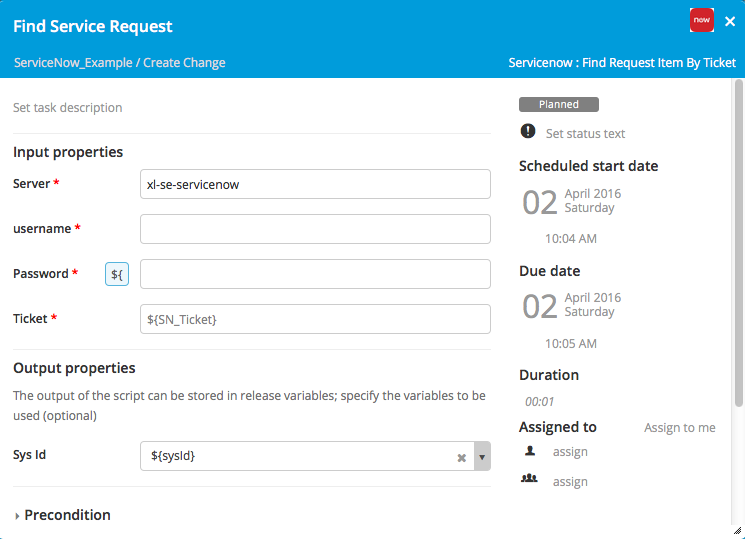Image resolution: width=745 pixels, height=539 pixels.
Task: Click Servicenow : Find Request Item By Ticket label
Action: click(622, 63)
